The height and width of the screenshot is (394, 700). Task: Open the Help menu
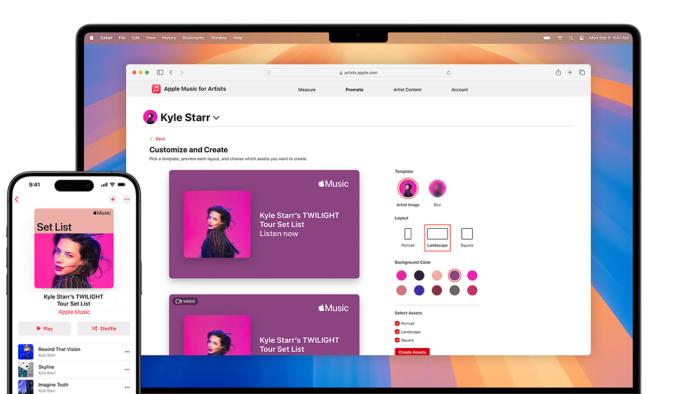(238, 38)
